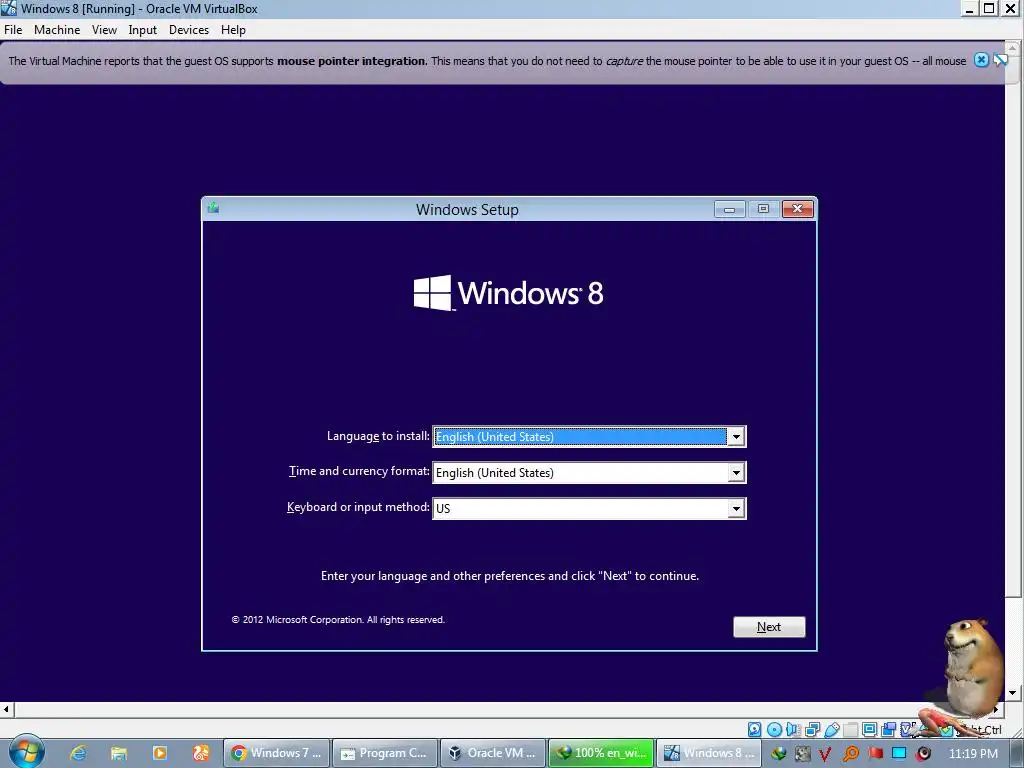The height and width of the screenshot is (768, 1024).
Task: Click the 11:19 PM system clock
Action: pyautogui.click(x=973, y=753)
